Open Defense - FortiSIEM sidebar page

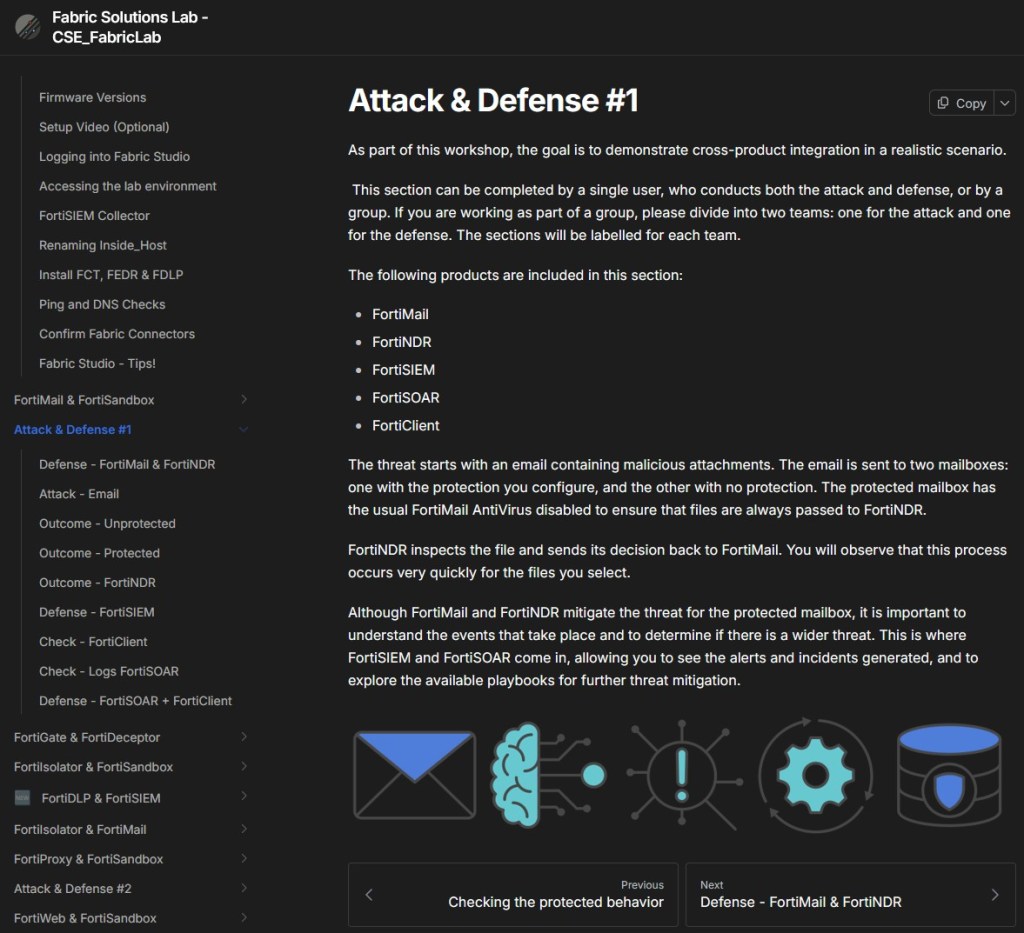click(x=97, y=612)
